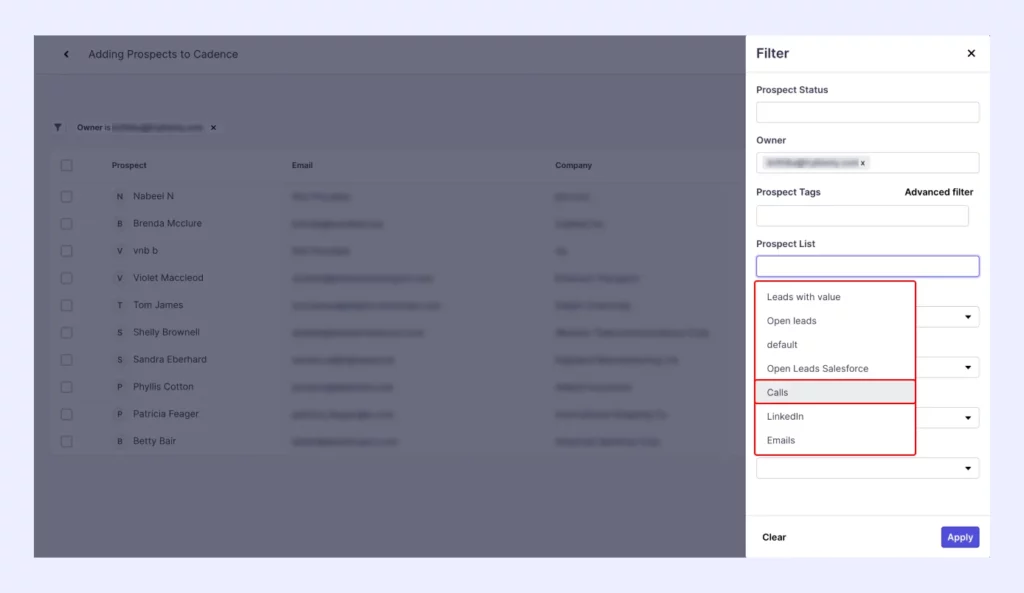Viewport: 1024px width, 593px height.
Task: Click the back arrow next to Adding Prospects to Cadence
Action: (66, 54)
